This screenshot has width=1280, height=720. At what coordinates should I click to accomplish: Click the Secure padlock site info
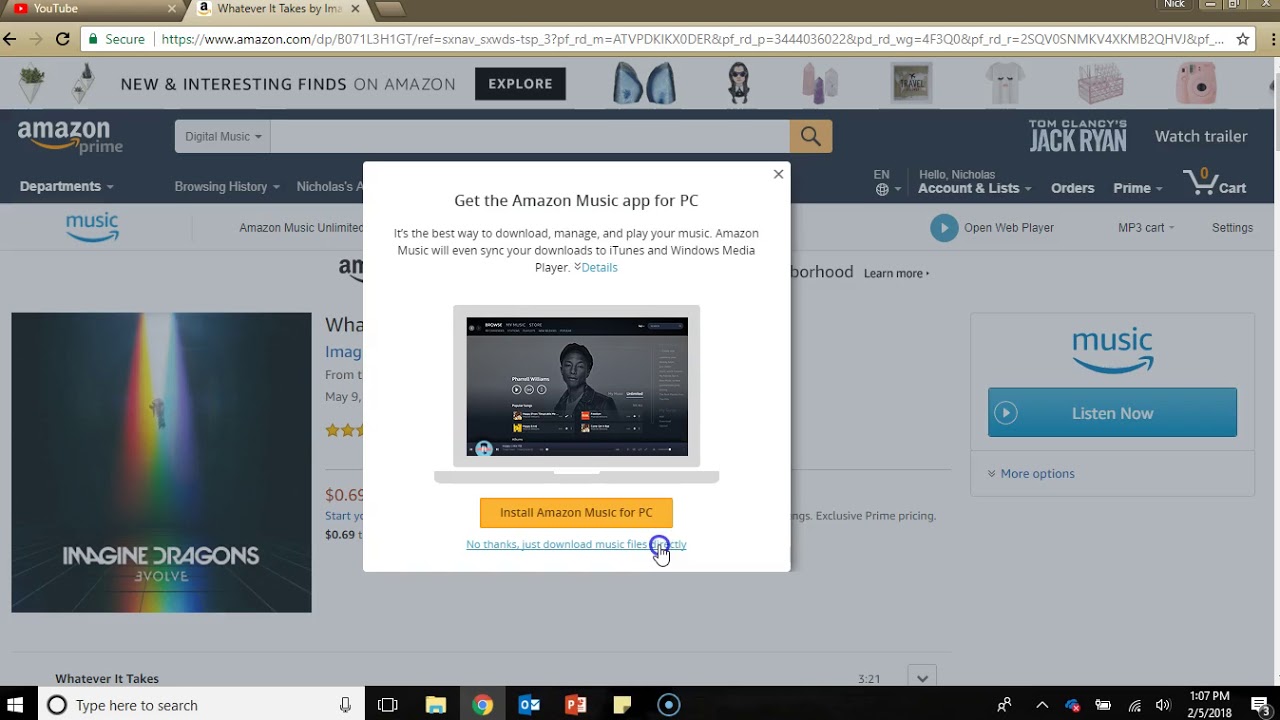click(116, 39)
